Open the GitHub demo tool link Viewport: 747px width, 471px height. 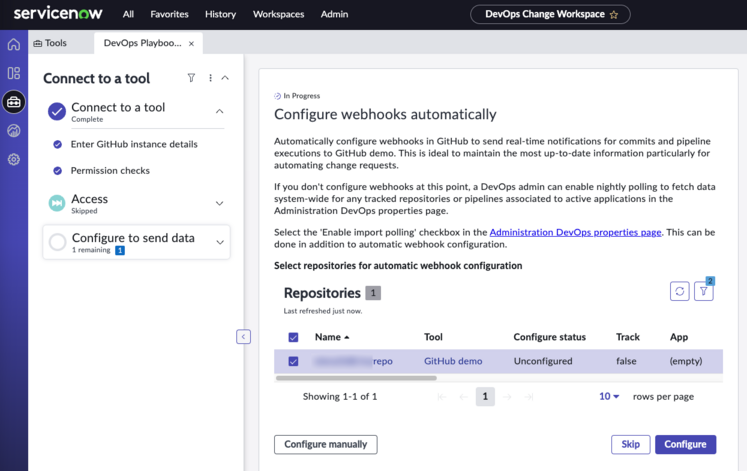453,361
